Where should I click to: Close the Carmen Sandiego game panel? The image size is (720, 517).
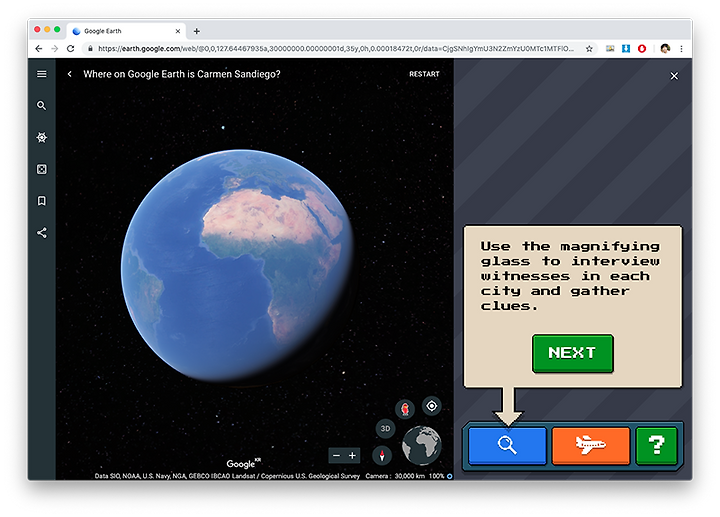coord(674,76)
